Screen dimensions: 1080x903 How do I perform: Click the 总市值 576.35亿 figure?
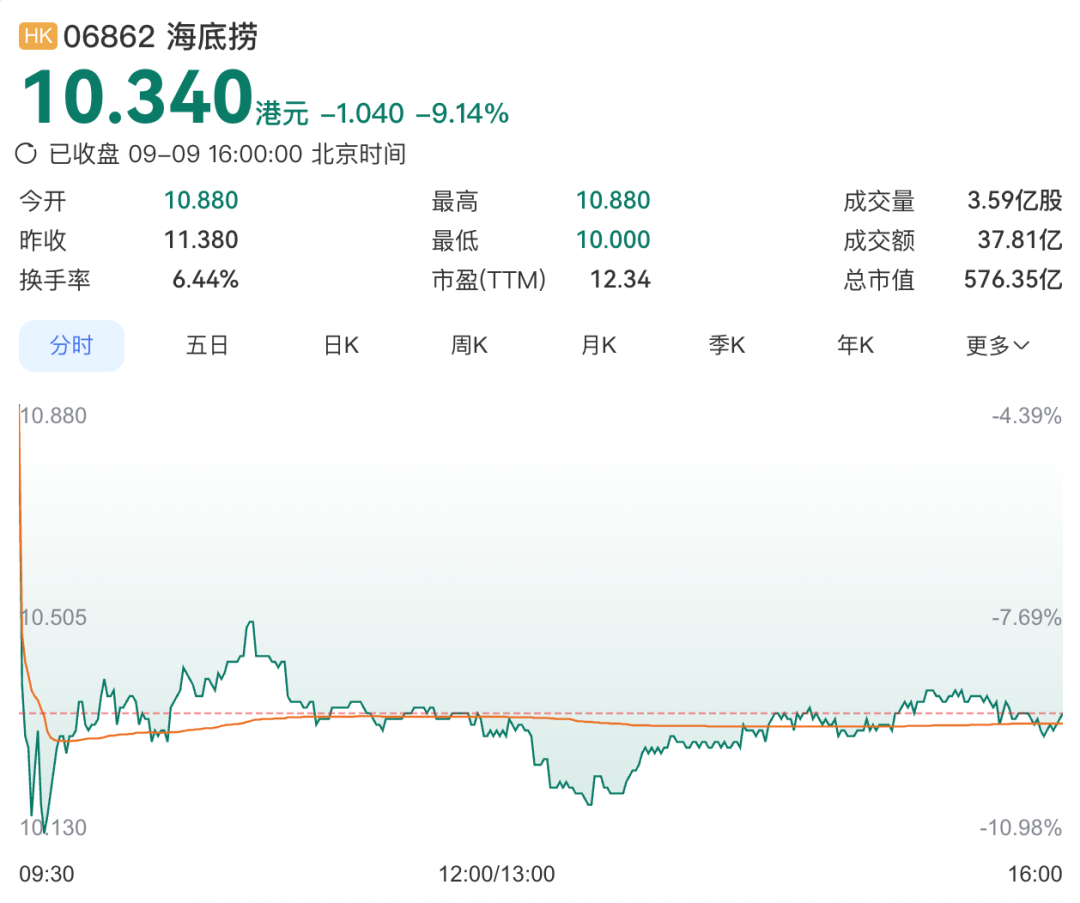[x=1013, y=280]
